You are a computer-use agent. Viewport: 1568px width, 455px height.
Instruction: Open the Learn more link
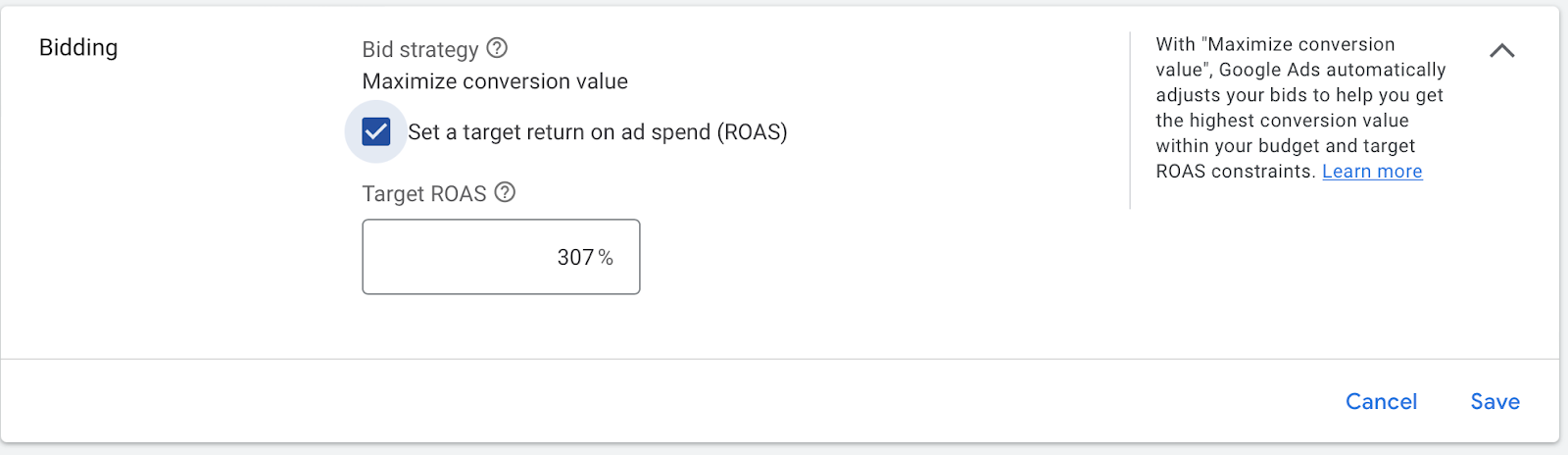1372,172
